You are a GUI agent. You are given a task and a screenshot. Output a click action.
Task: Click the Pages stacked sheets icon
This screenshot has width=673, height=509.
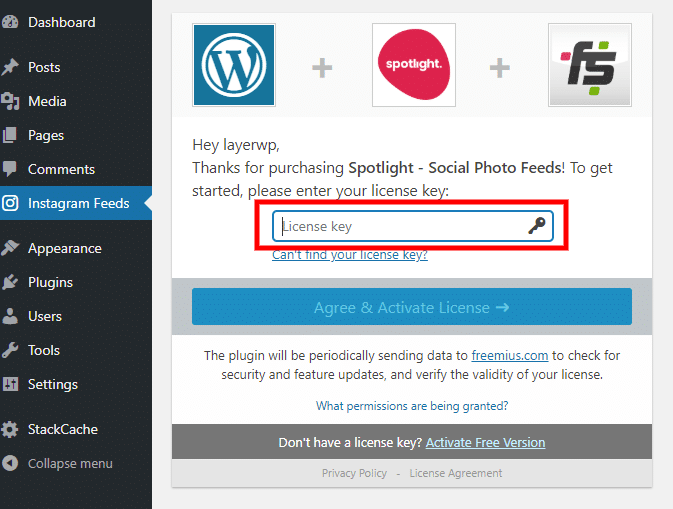point(9,135)
